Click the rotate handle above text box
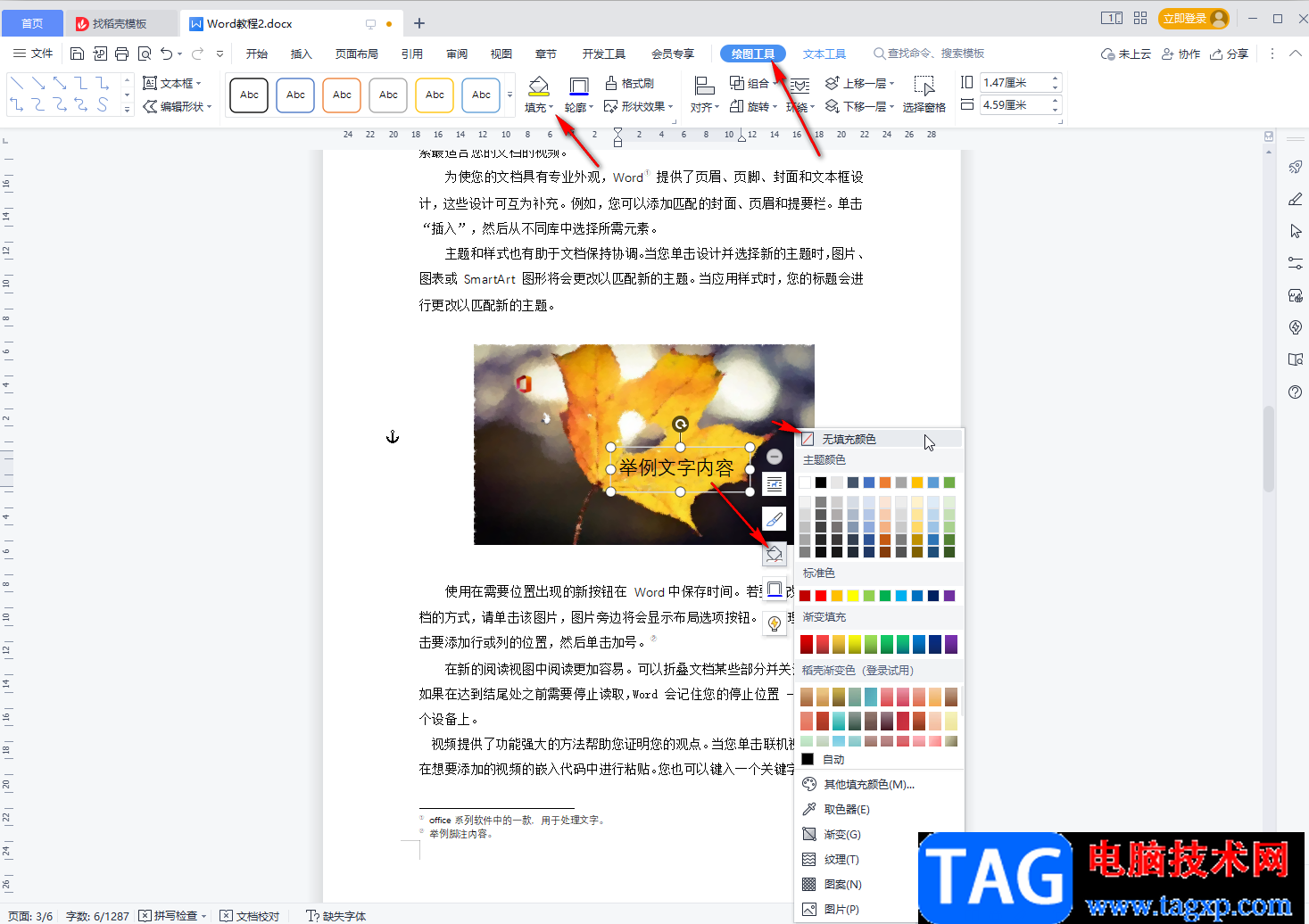The height and width of the screenshot is (924, 1309). pyautogui.click(x=680, y=425)
